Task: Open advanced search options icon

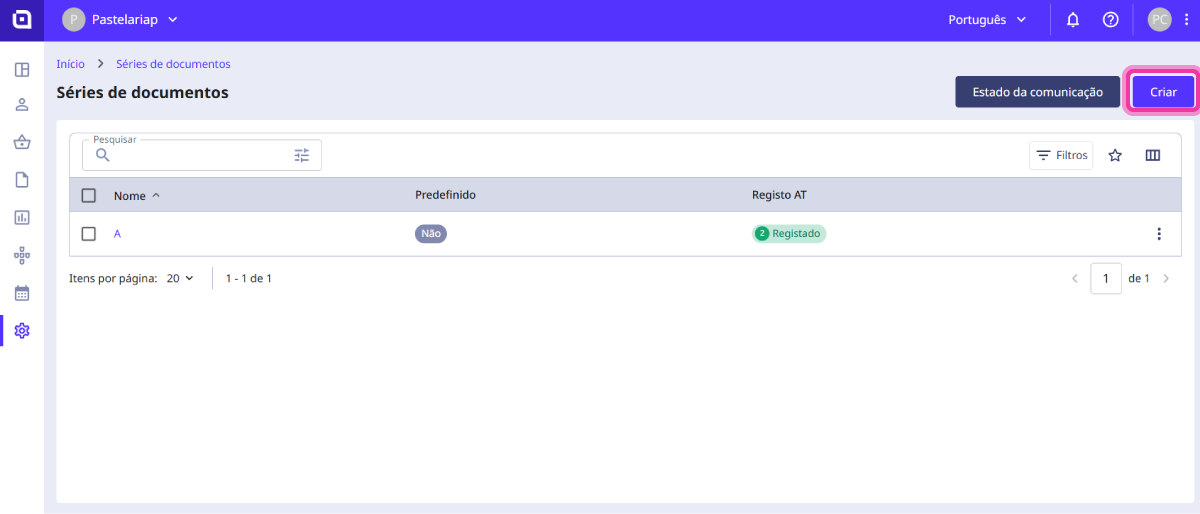Action: tap(302, 155)
